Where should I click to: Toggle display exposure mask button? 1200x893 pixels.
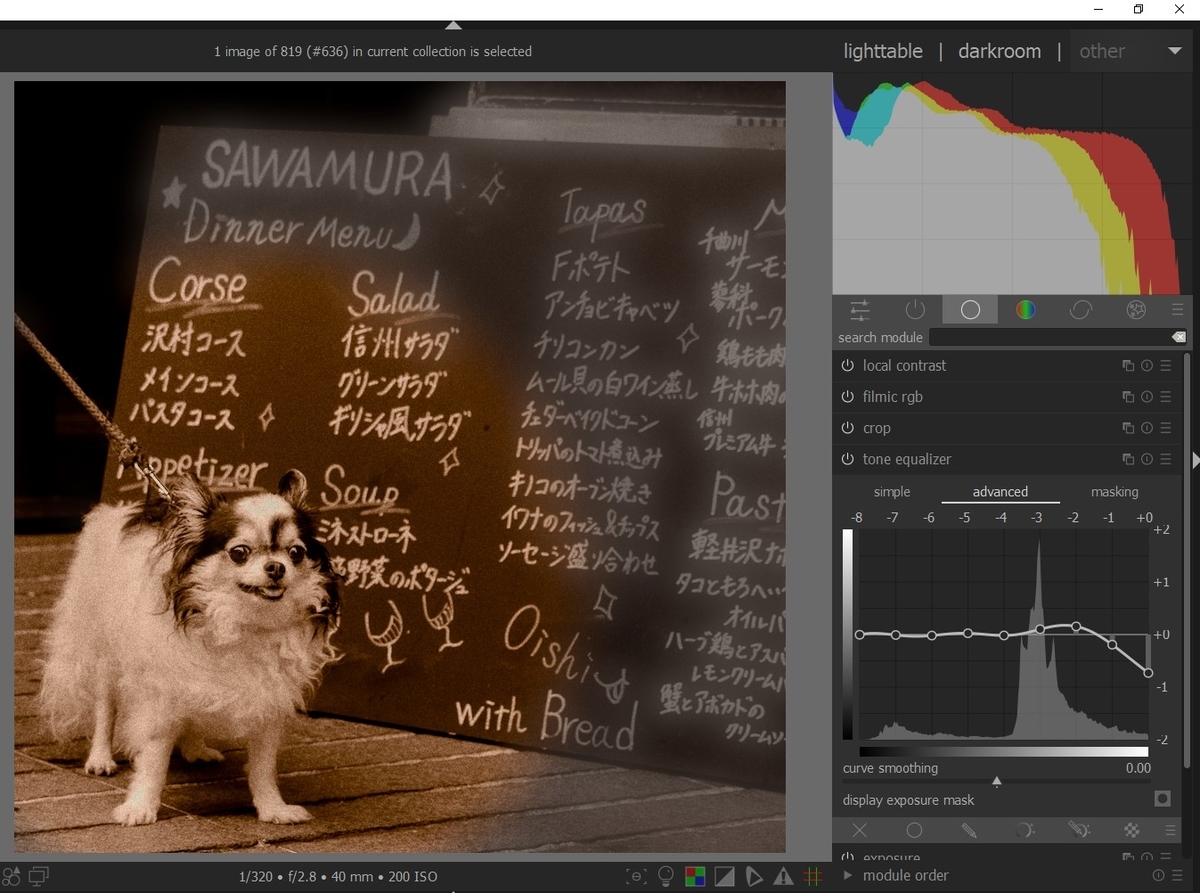pyautogui.click(x=1162, y=799)
